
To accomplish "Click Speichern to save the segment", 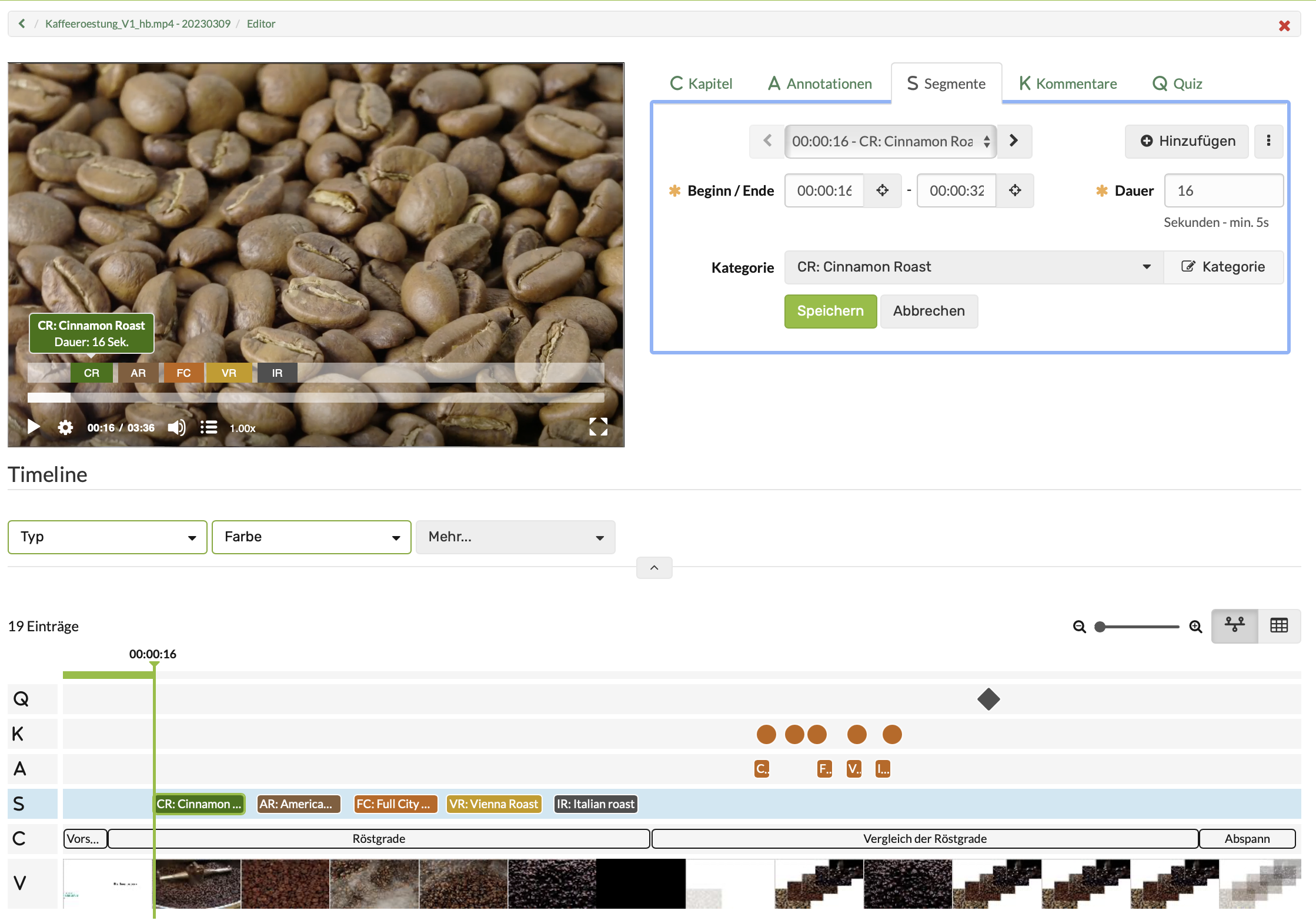I will click(x=830, y=311).
